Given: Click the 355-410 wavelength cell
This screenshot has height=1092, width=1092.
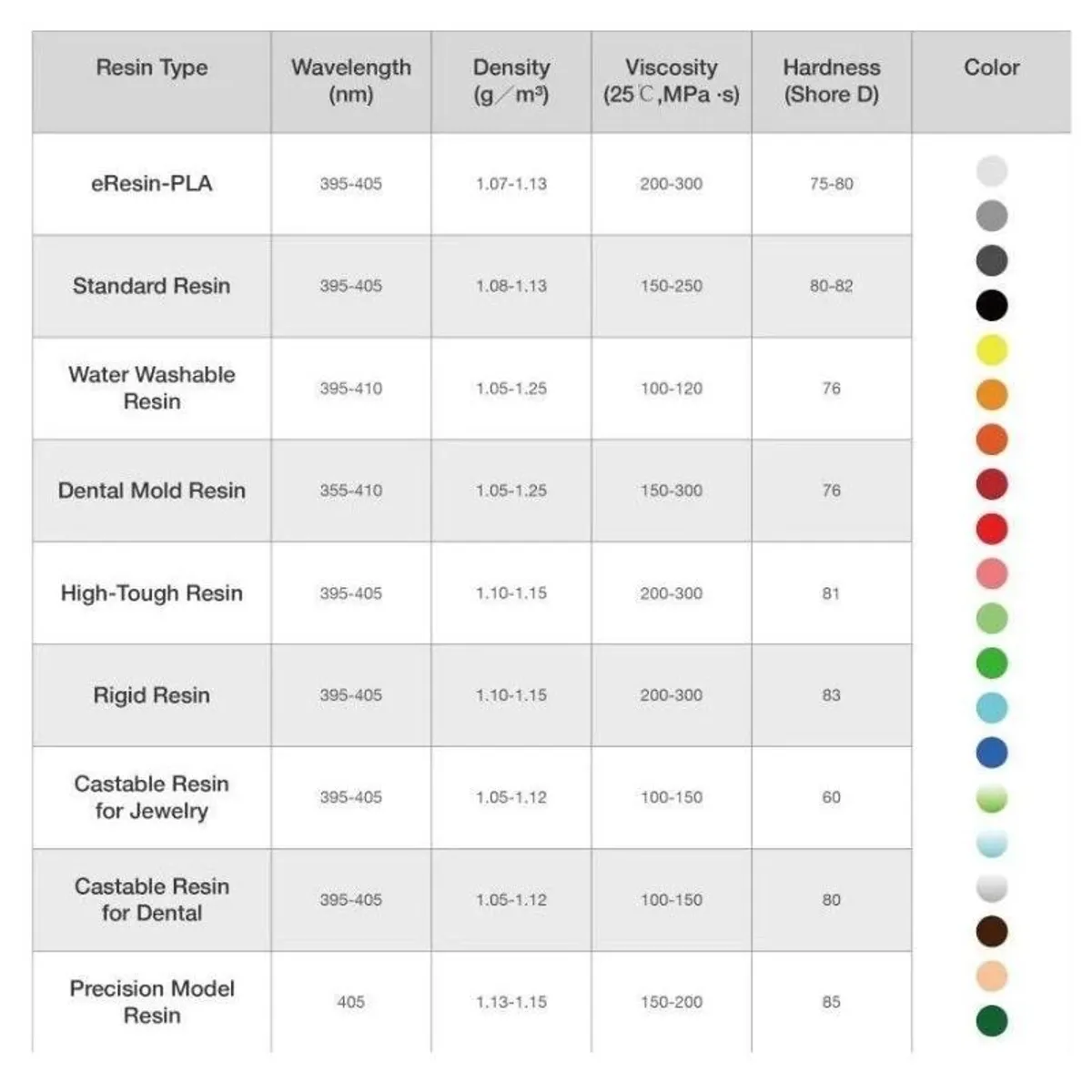Looking at the screenshot, I should (350, 491).
